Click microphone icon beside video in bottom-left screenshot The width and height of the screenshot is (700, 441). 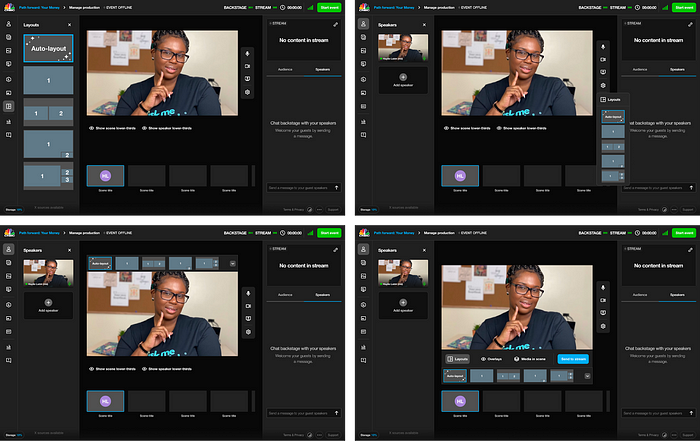(248, 293)
